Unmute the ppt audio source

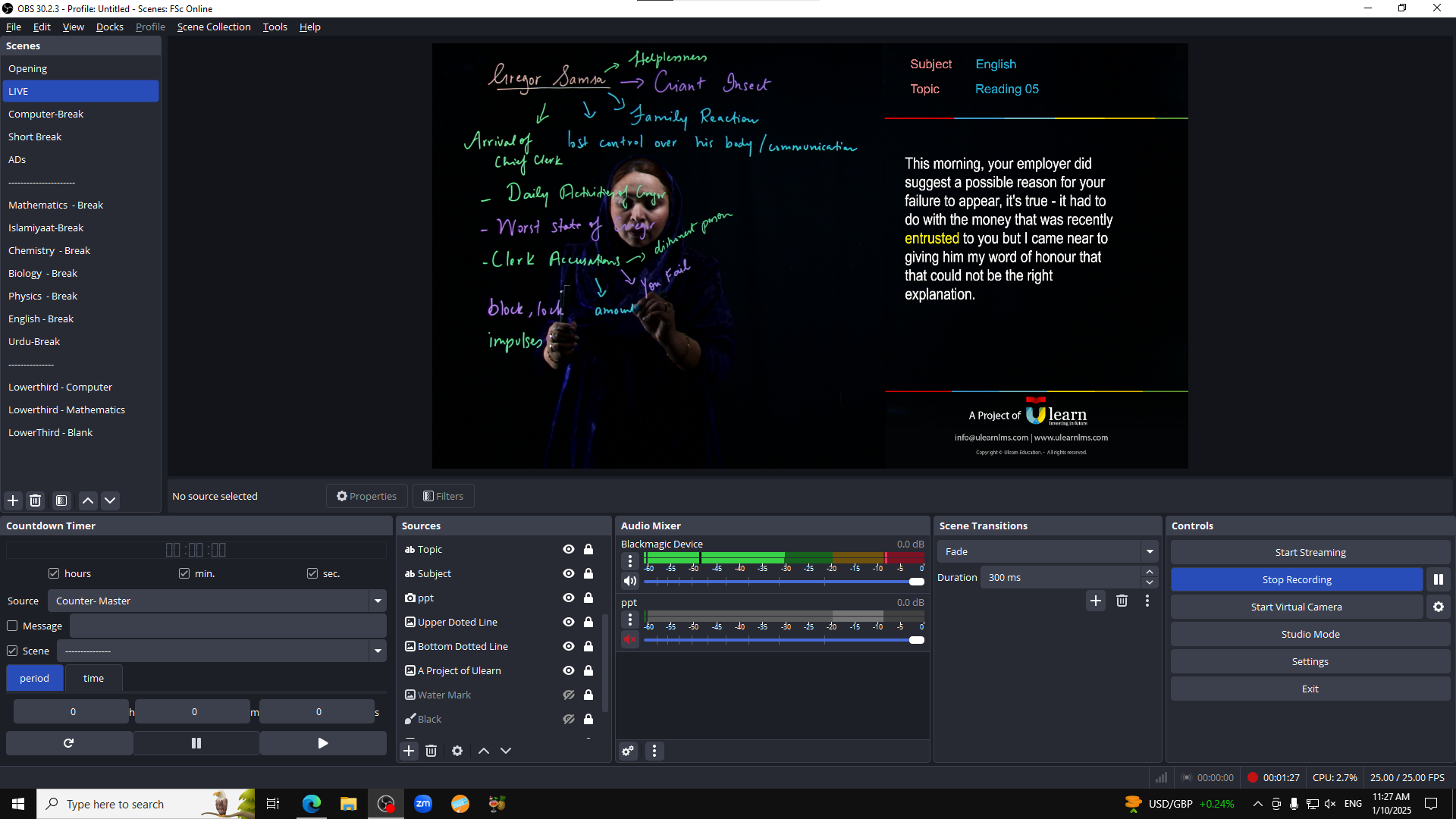(630, 639)
